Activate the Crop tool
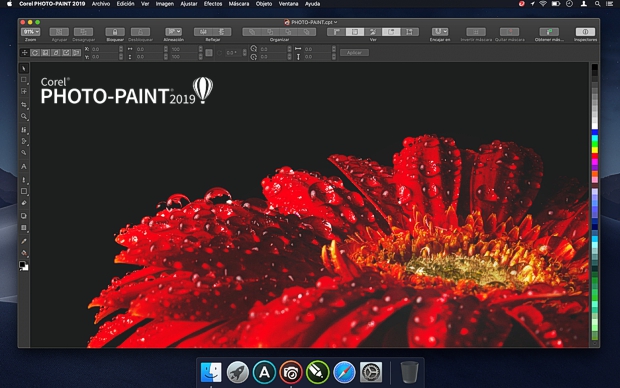The height and width of the screenshot is (388, 620). (24, 104)
